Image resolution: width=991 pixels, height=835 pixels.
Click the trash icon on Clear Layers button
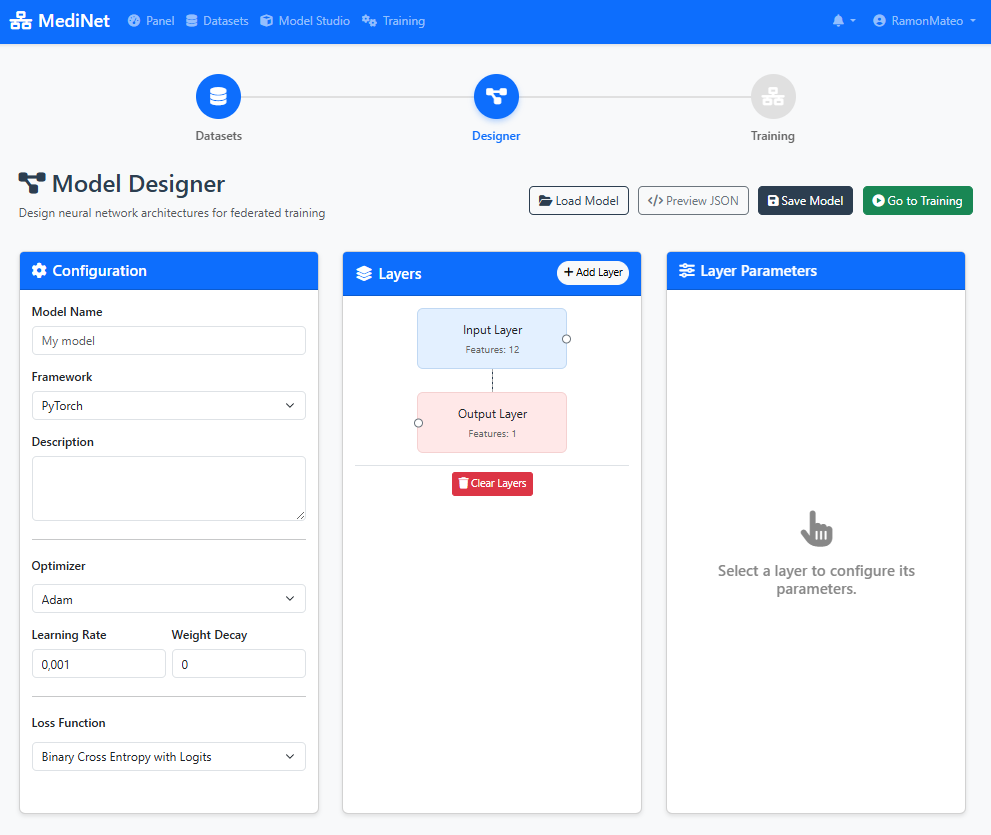click(x=464, y=483)
